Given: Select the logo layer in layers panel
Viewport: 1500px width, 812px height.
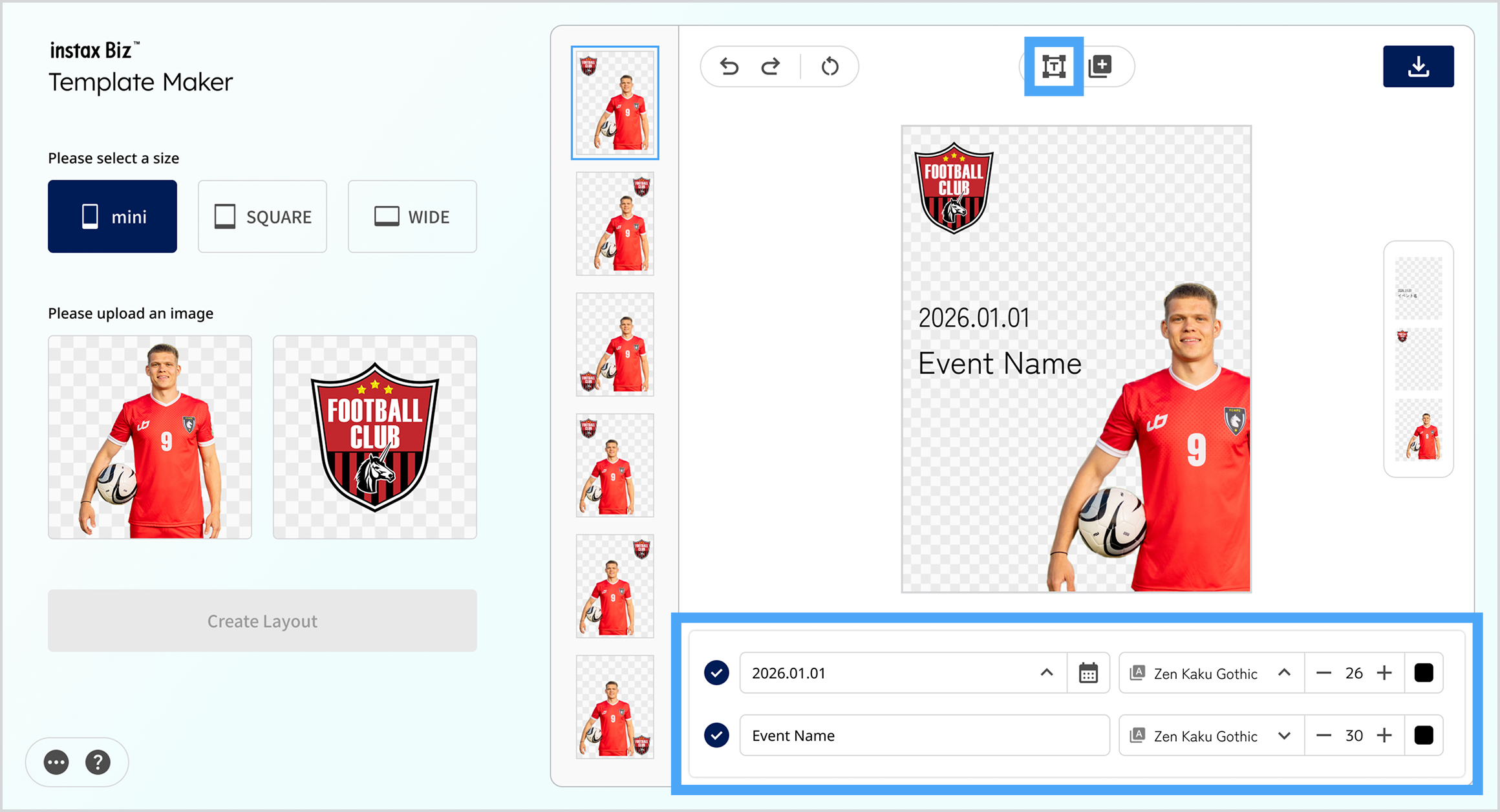Looking at the screenshot, I should click(1419, 359).
